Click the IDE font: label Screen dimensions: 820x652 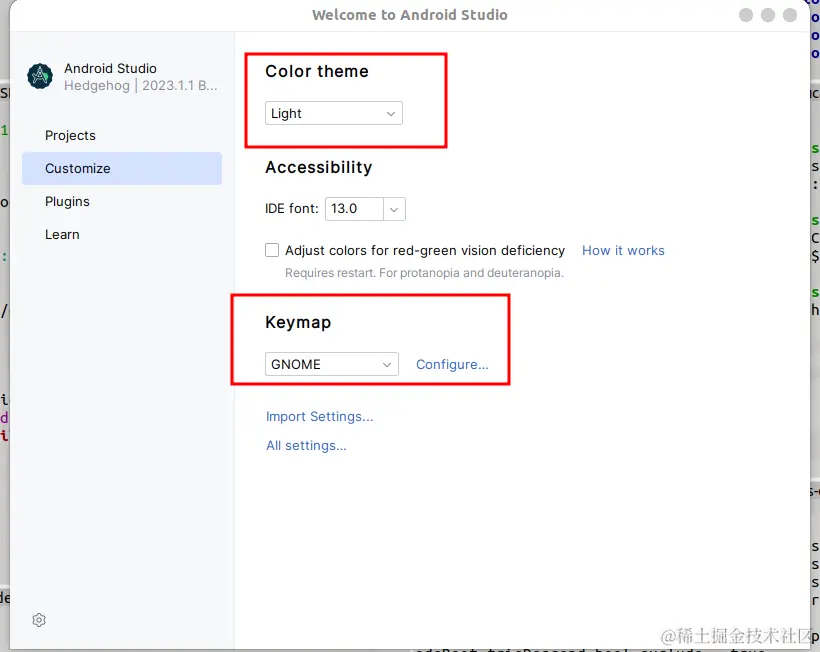click(x=291, y=209)
